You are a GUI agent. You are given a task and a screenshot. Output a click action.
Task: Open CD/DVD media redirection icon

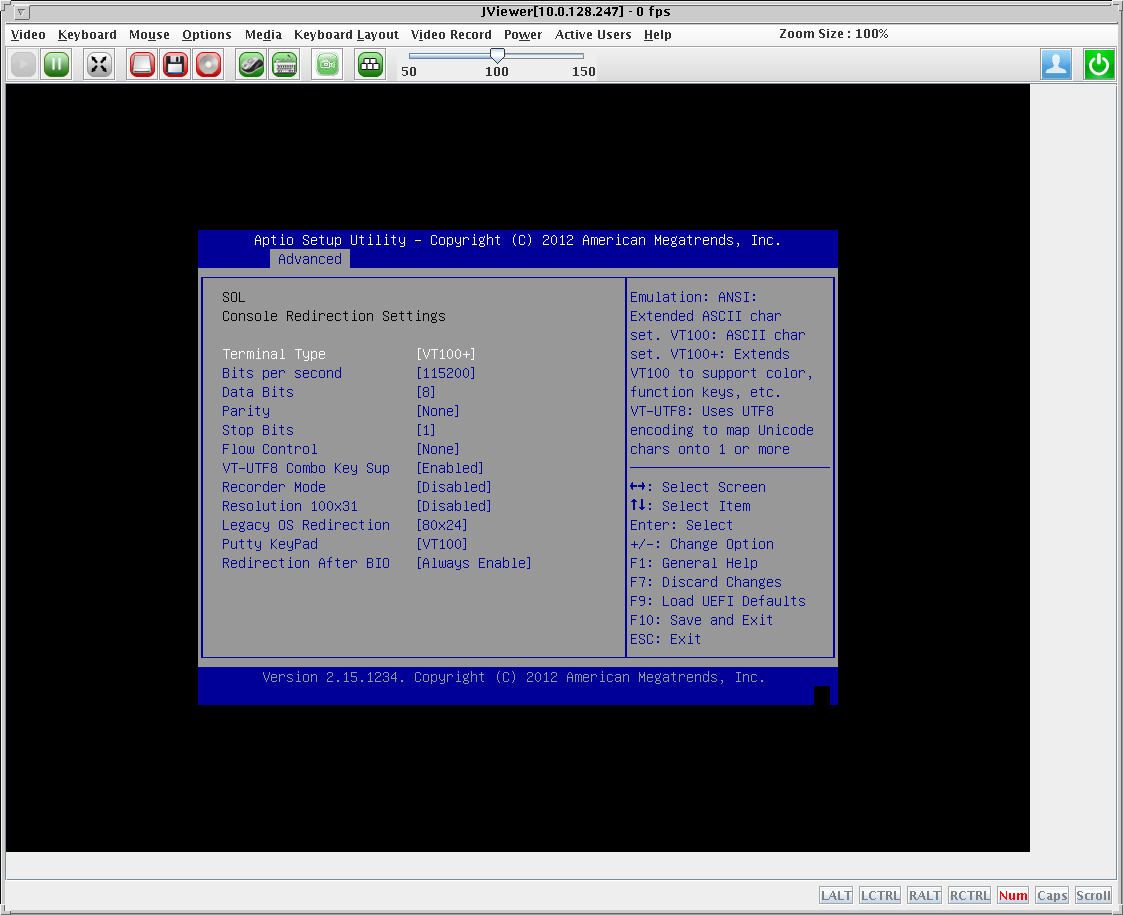pos(208,65)
